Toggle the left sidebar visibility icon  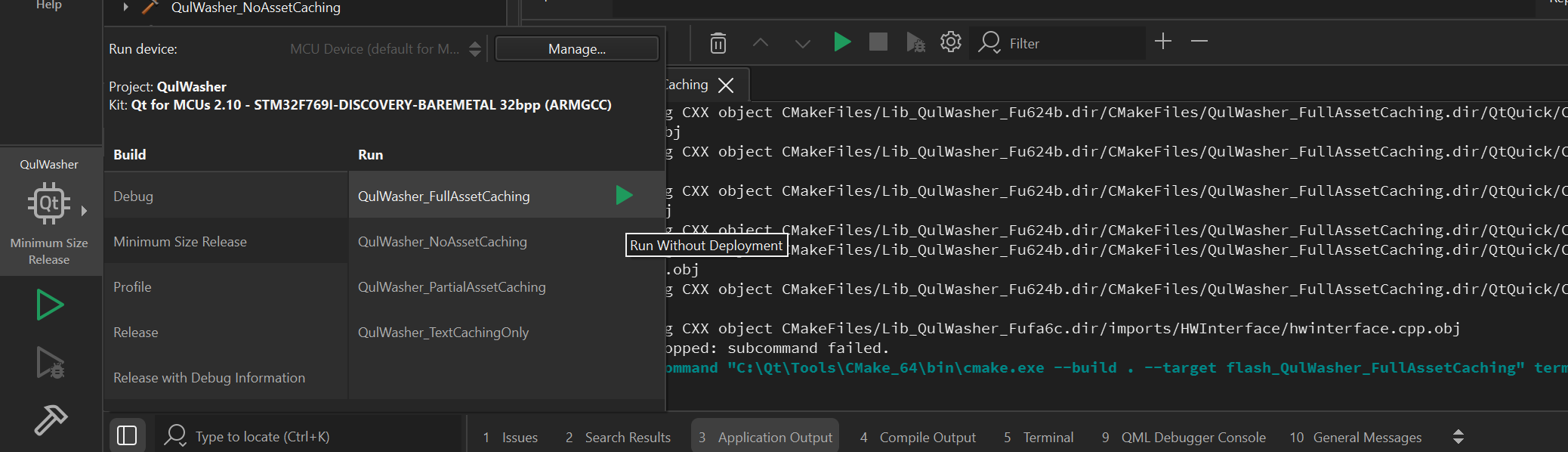pos(127,436)
